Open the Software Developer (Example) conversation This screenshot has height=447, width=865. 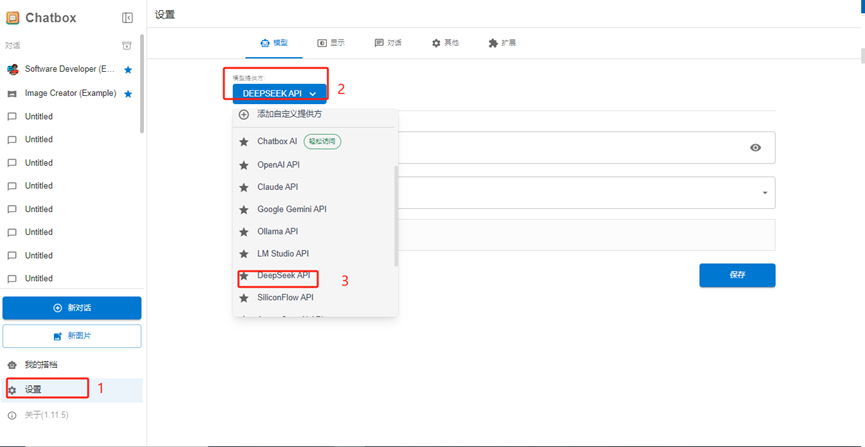pyautogui.click(x=71, y=70)
